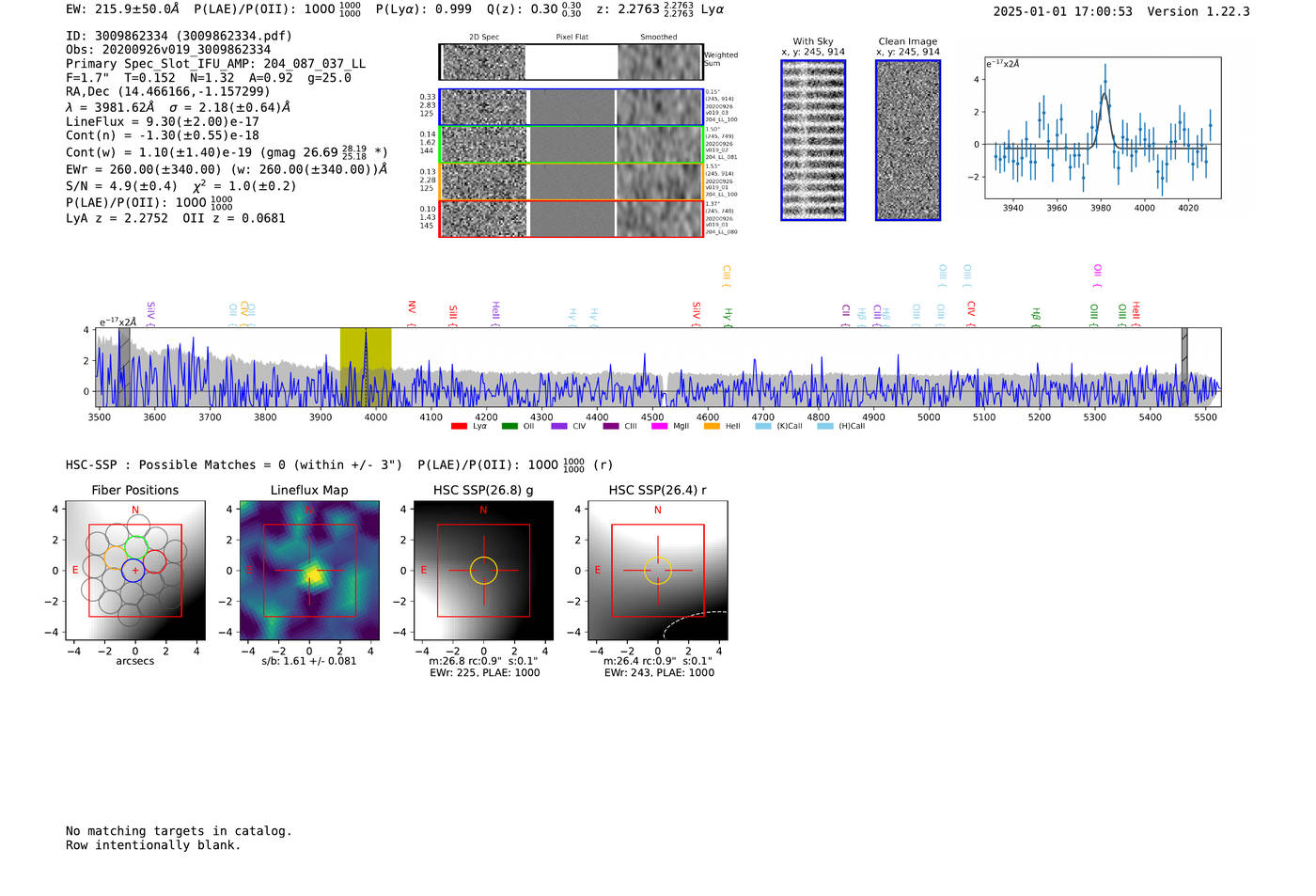Select the CIV legend entry
Image resolution: width=1316 pixels, height=896 pixels.
(569, 426)
